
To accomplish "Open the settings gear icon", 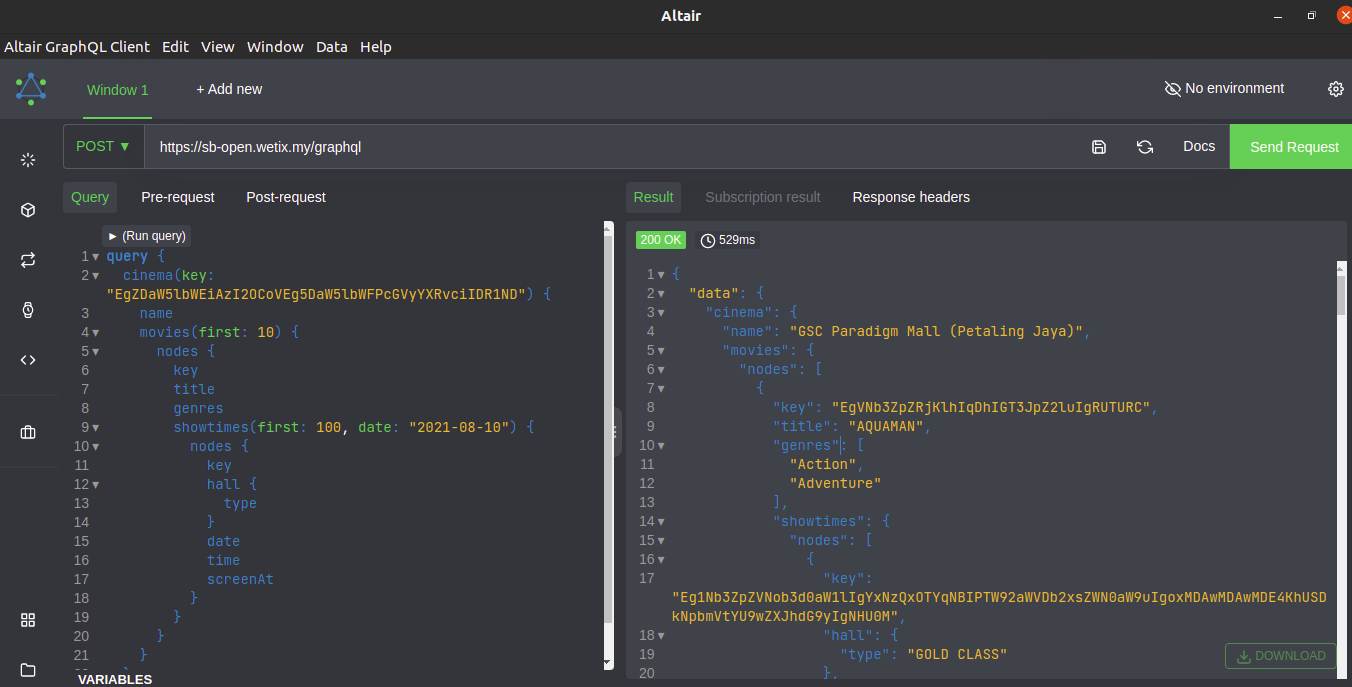I will coord(1336,89).
